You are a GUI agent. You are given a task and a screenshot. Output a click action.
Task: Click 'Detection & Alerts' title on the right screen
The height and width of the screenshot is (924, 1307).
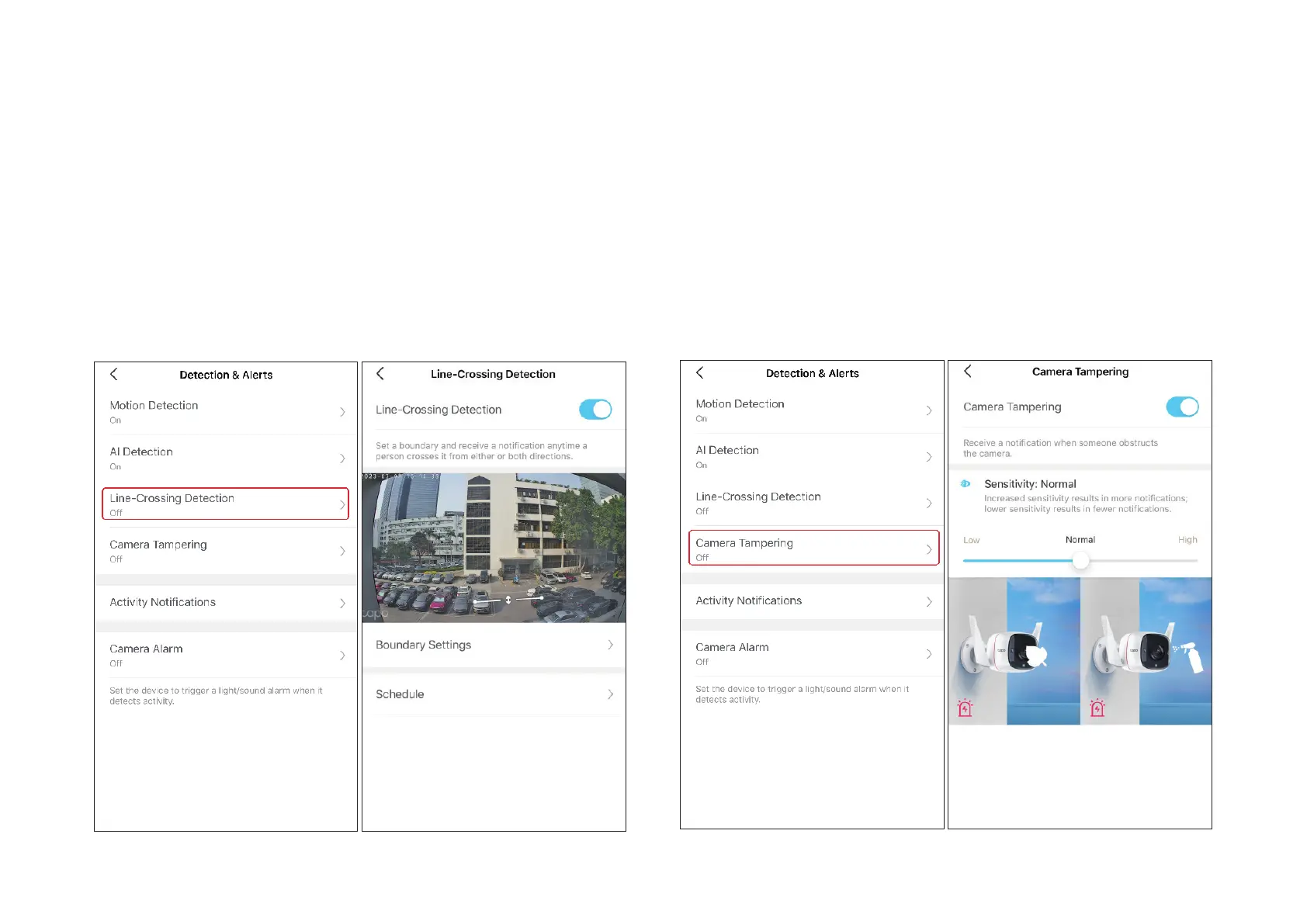coord(813,373)
